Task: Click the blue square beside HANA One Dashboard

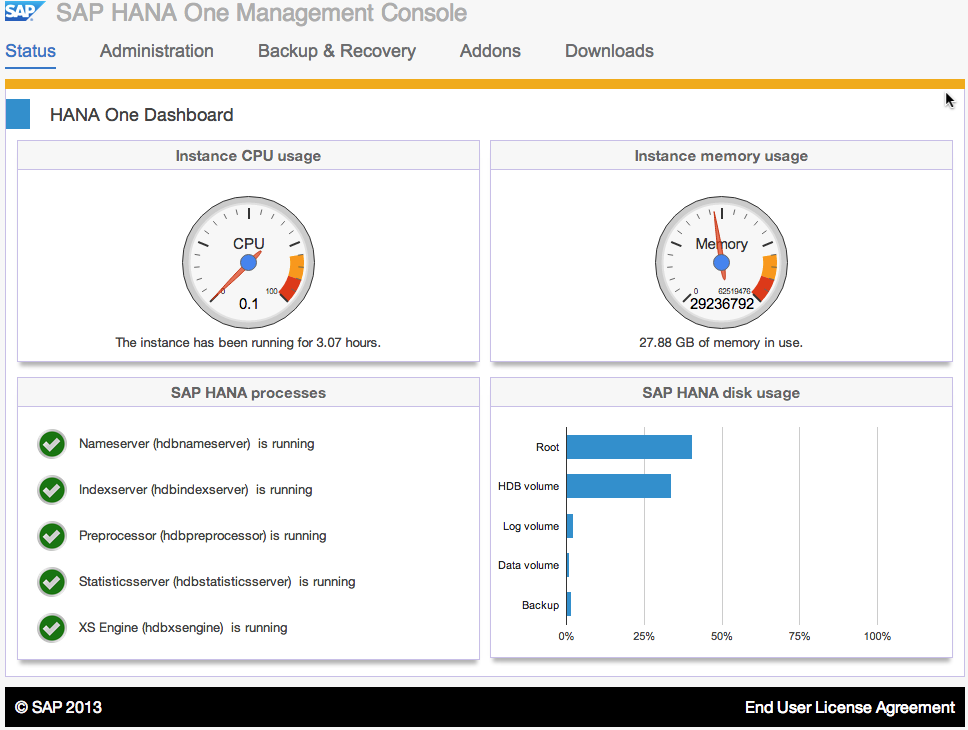Action: [18, 114]
